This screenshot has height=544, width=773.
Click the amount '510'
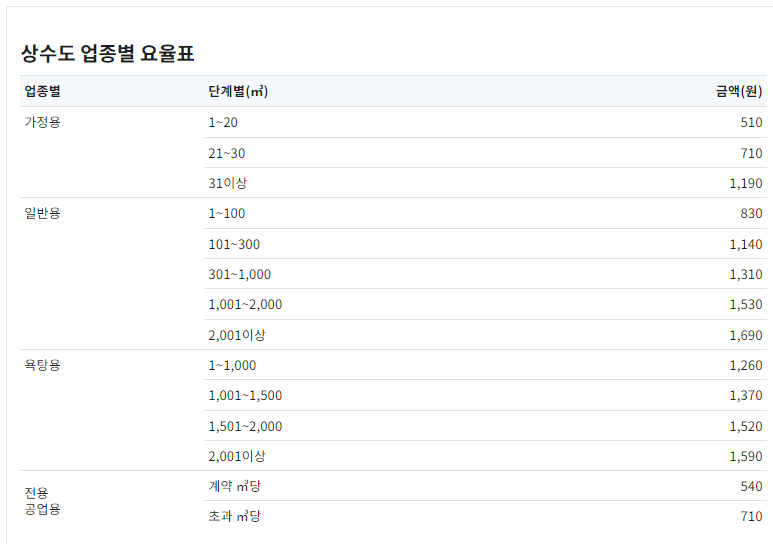click(x=751, y=122)
